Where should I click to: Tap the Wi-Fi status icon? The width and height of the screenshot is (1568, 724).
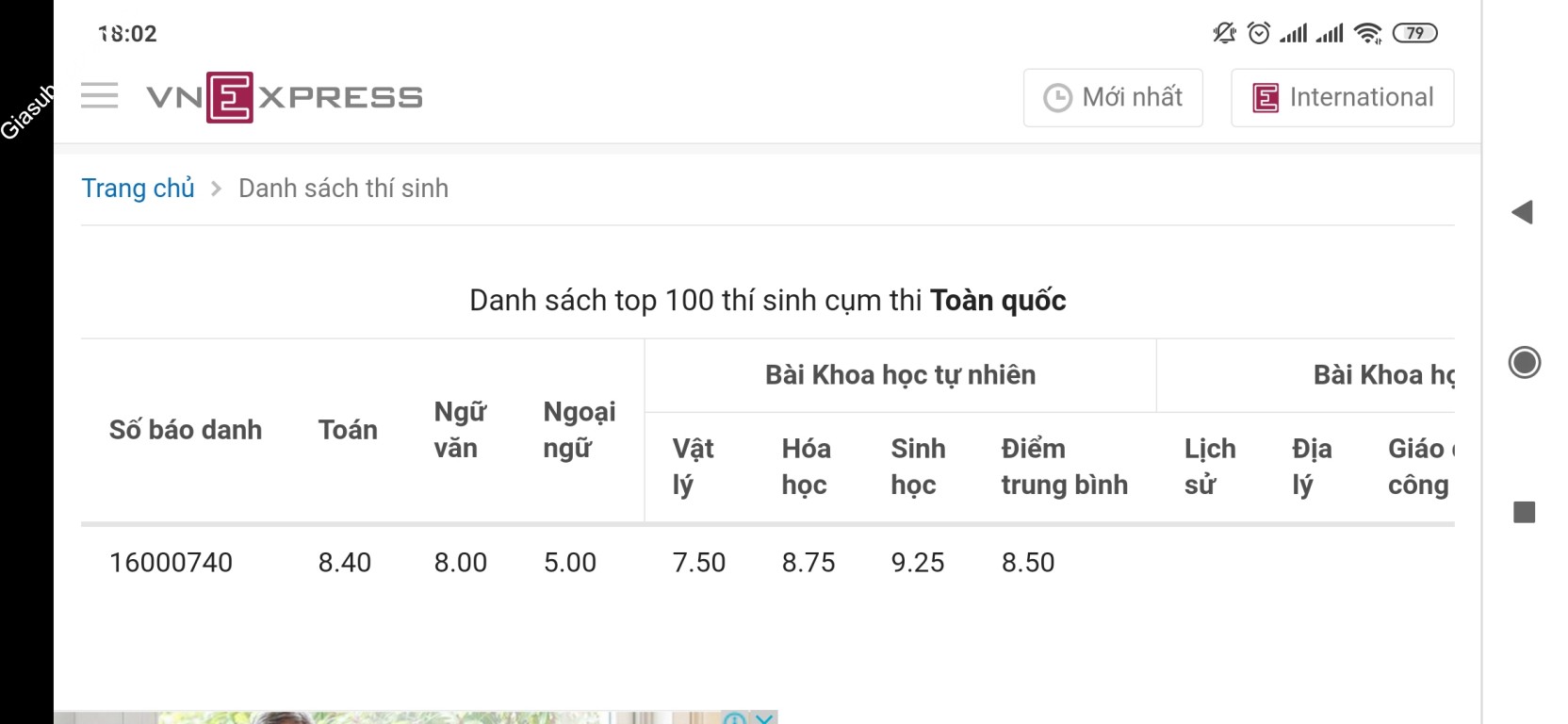click(x=1366, y=33)
